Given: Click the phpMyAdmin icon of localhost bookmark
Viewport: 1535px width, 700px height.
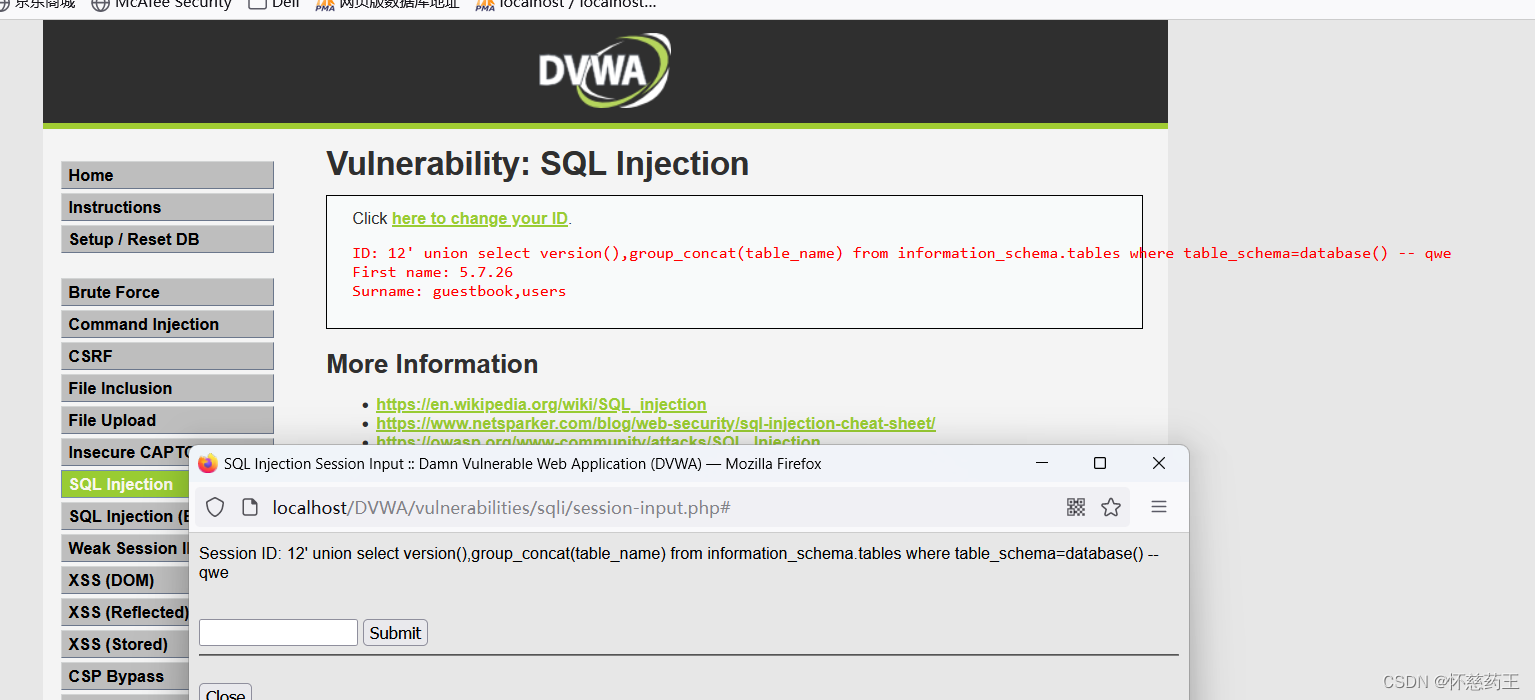Looking at the screenshot, I should [x=485, y=4].
